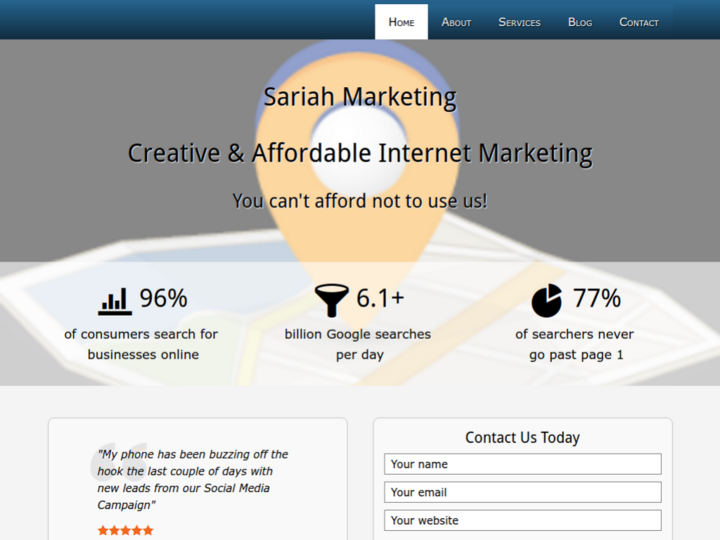
Task: Navigate to the Contact page
Action: coord(639,22)
